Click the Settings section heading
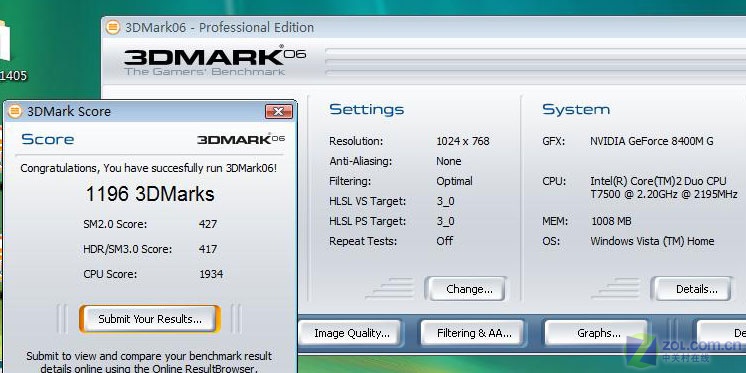The height and width of the screenshot is (373, 746). (366, 109)
